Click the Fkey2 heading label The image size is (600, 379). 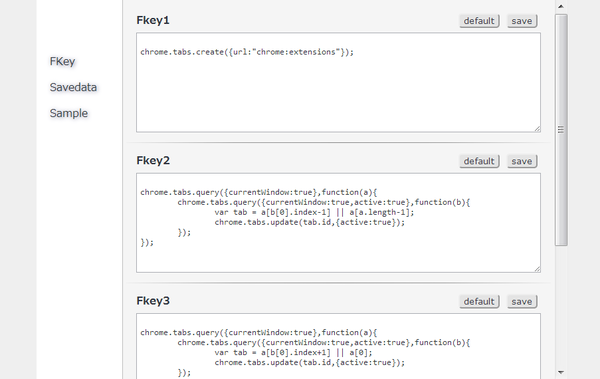(153, 160)
